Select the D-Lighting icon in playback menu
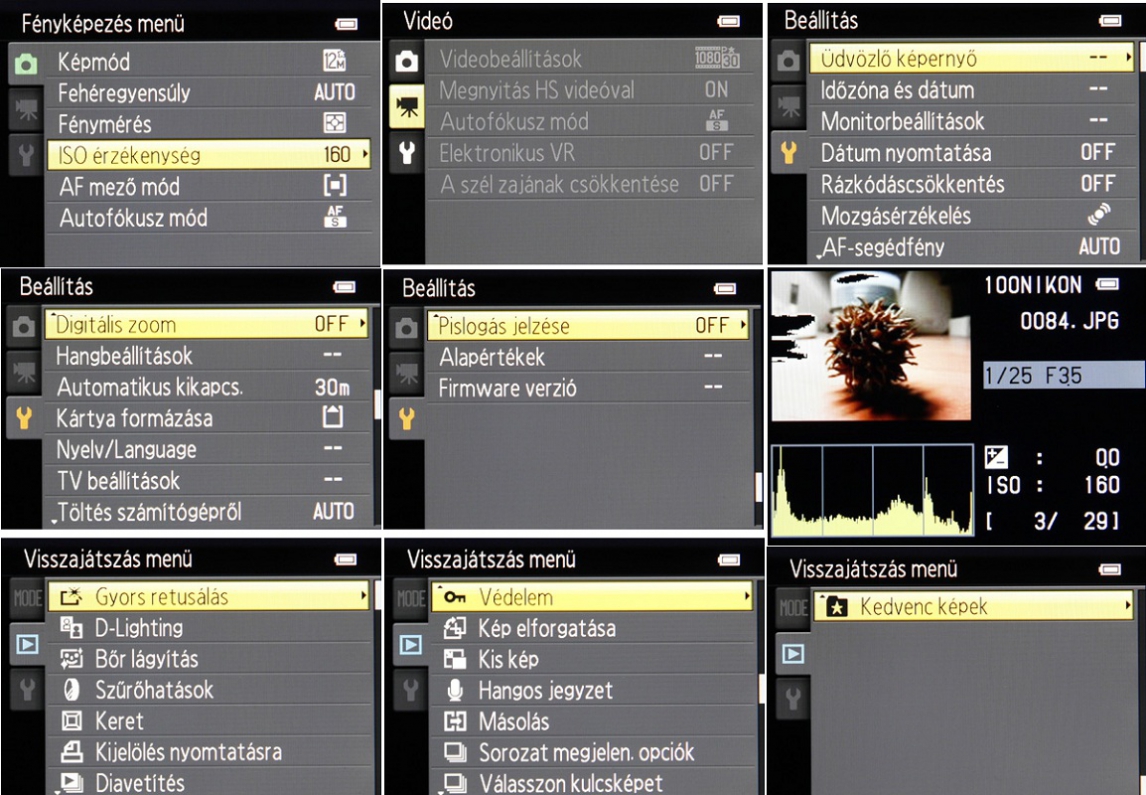 click(70, 628)
